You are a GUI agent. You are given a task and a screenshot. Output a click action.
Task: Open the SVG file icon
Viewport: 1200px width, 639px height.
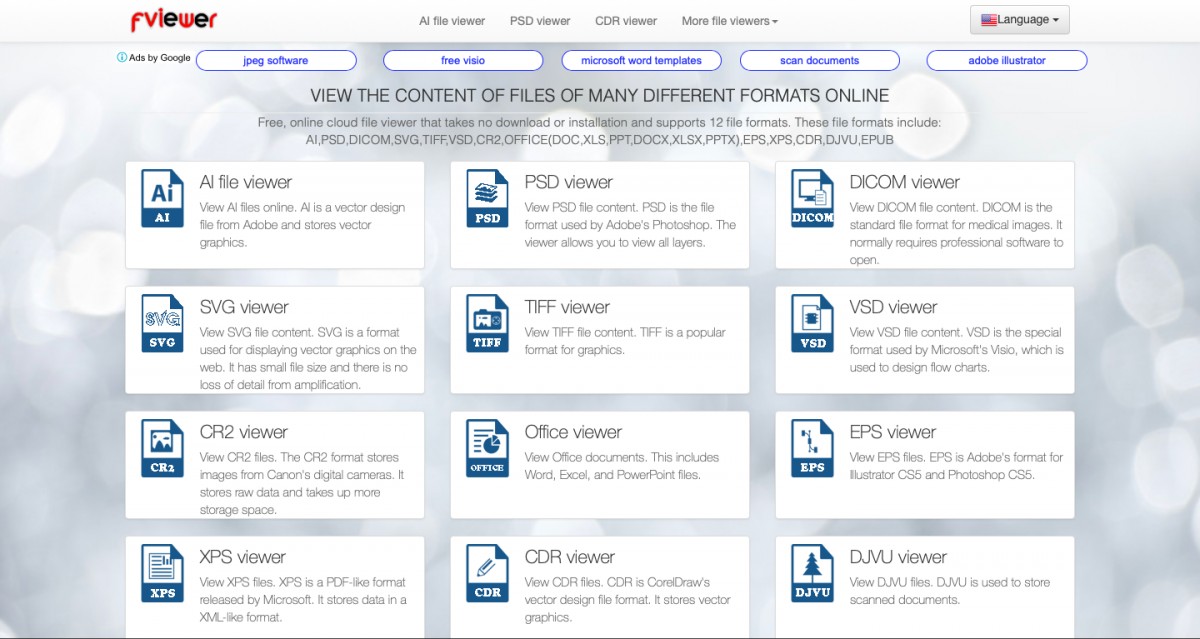tap(162, 323)
